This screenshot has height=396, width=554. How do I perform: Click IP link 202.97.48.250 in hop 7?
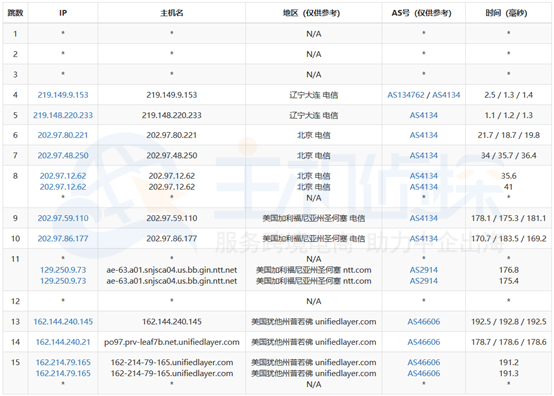(x=63, y=155)
